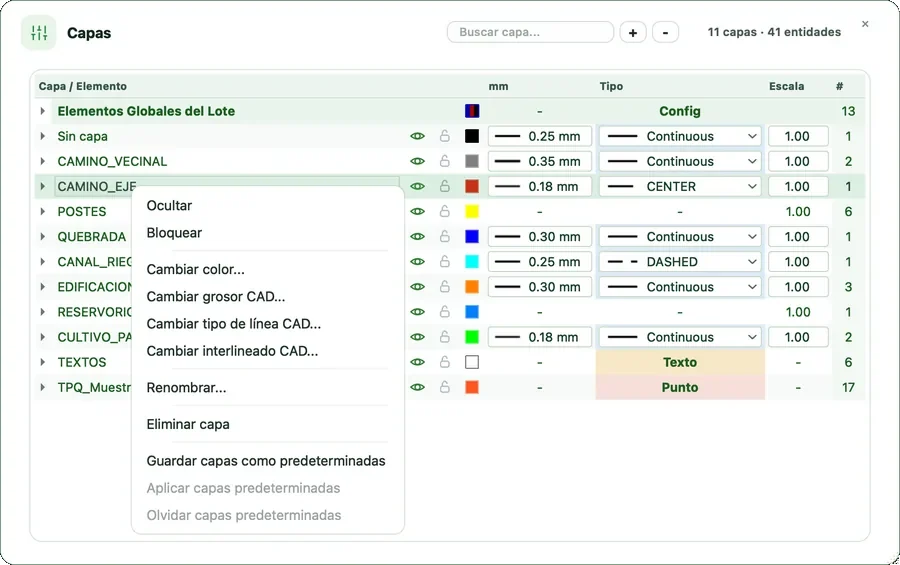Hide the TEXTOS layer with eye icon
Viewport: 900px width, 565px height.
pos(417,362)
